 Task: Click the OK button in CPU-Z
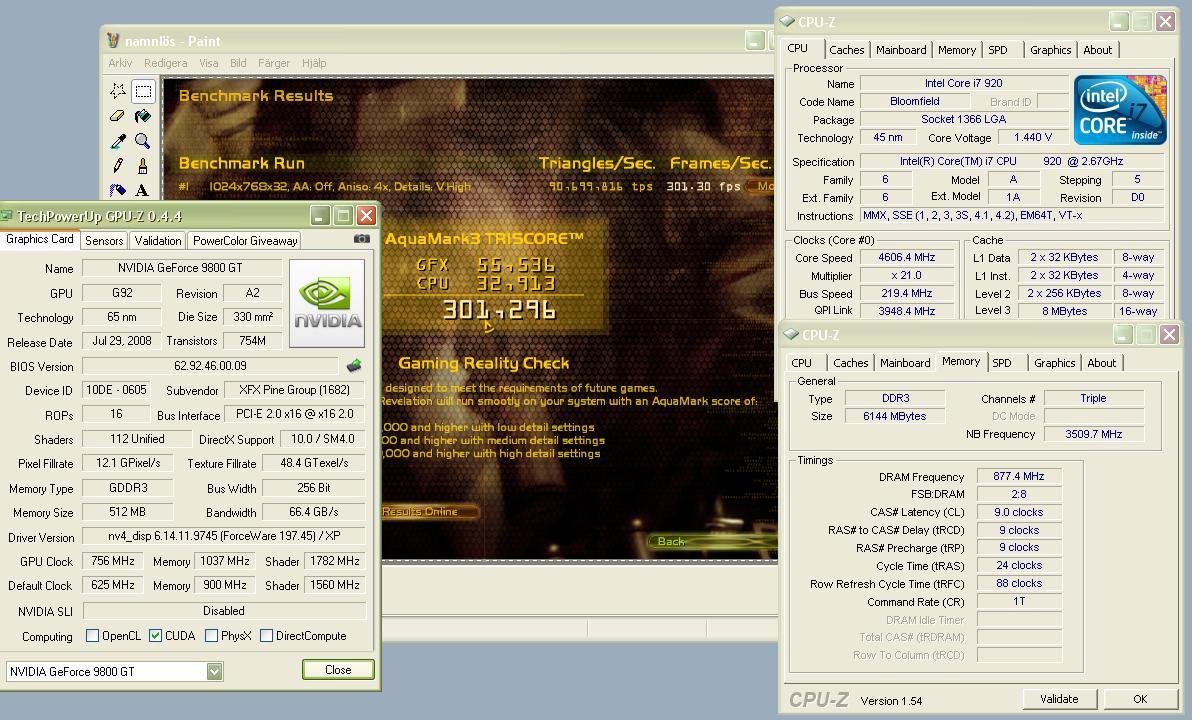1140,699
